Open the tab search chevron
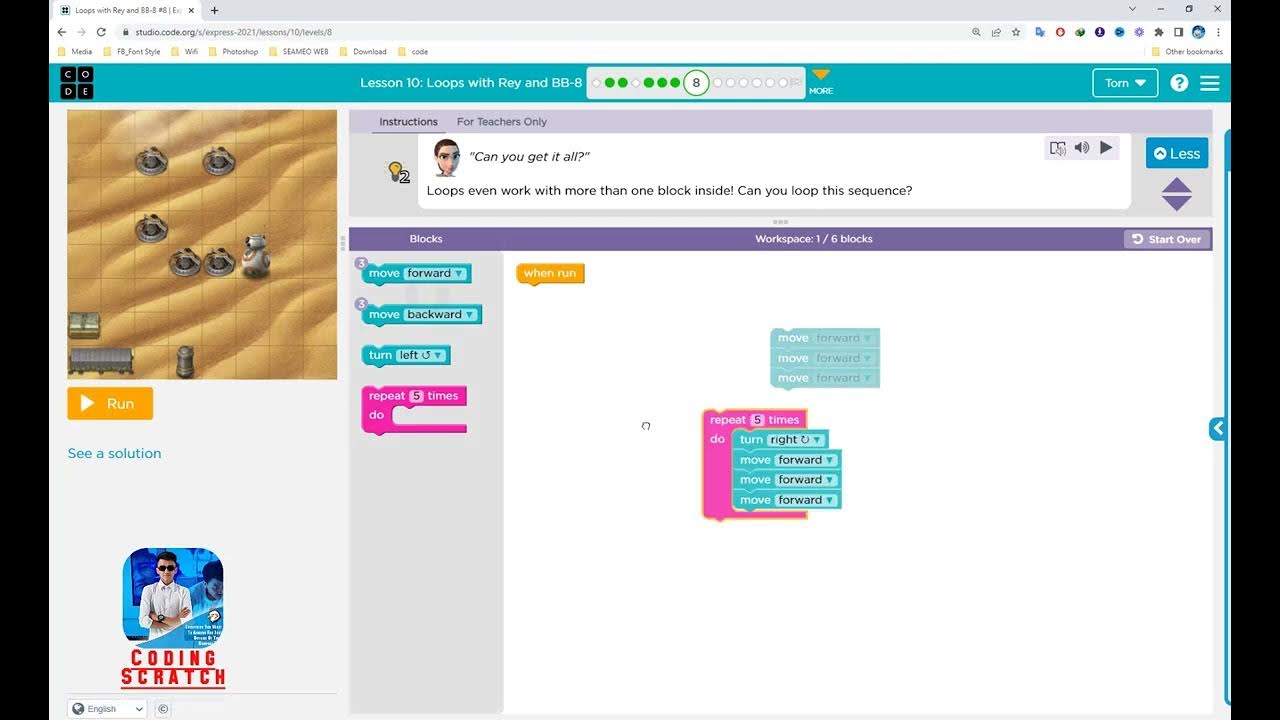 [x=1132, y=9]
